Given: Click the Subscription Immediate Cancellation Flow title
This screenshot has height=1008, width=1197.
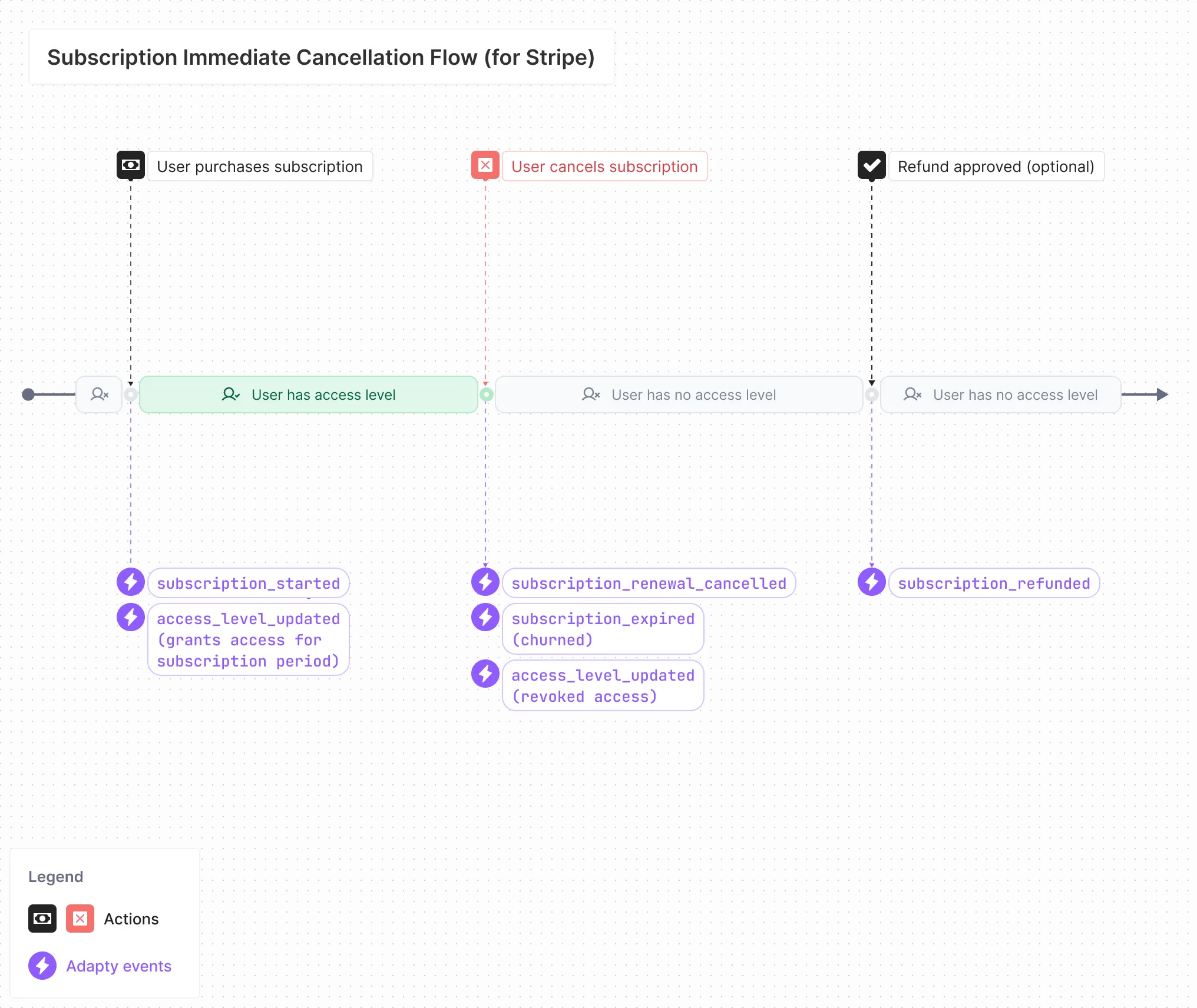Looking at the screenshot, I should [321, 57].
